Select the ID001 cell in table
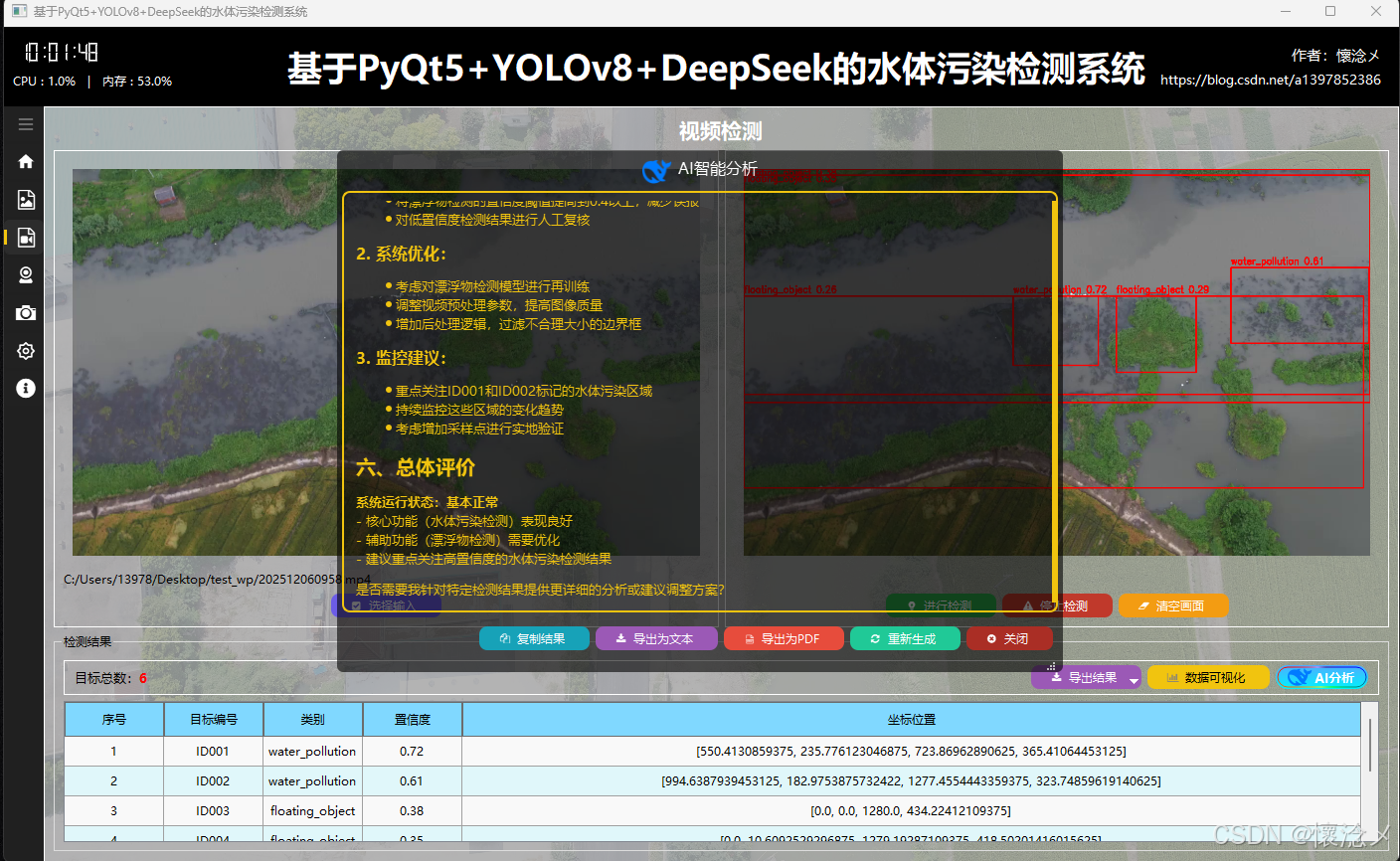 [x=213, y=752]
